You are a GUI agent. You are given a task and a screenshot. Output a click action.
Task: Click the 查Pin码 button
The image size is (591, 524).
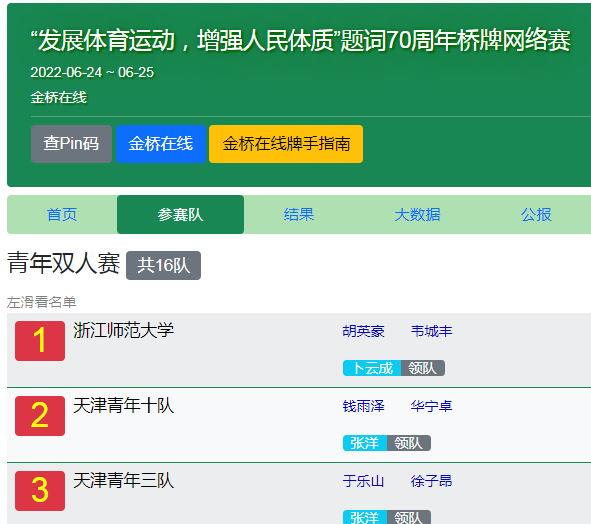71,144
